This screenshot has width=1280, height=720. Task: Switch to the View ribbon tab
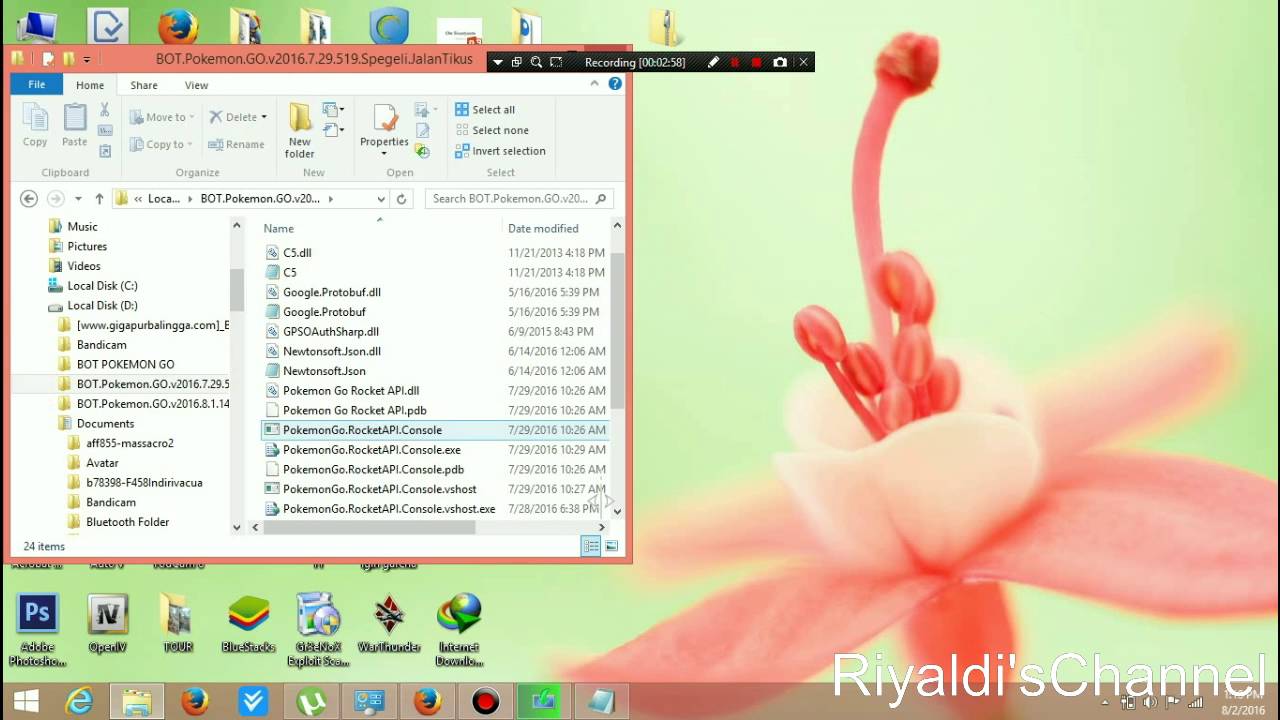pos(196,85)
